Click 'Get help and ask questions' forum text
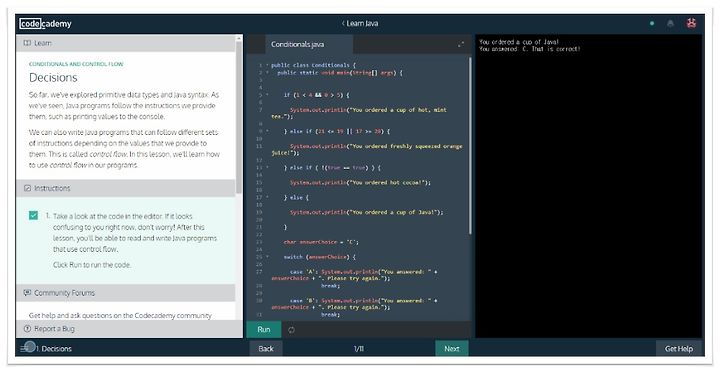Screen dimensions: 720x371 [x=120, y=316]
